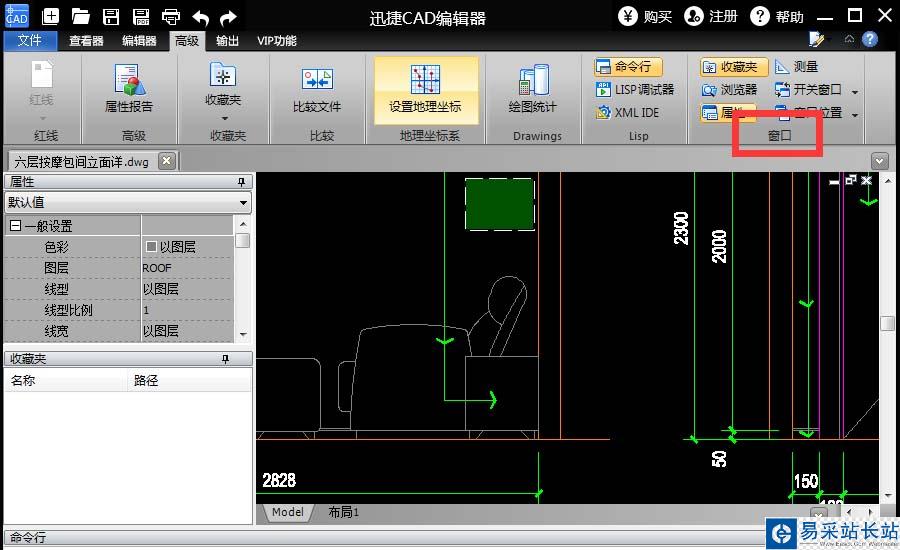Open the 浏览器 browser window
The width and height of the screenshot is (900, 550).
[x=729, y=90]
